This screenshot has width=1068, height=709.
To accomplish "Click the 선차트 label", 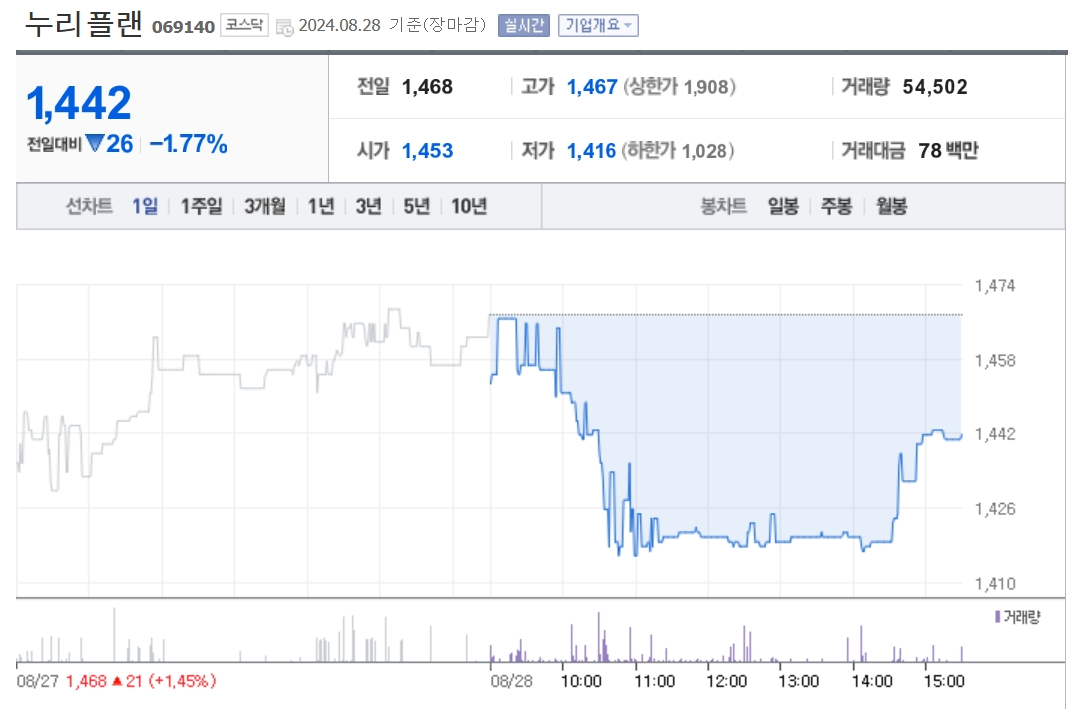I will pyautogui.click(x=89, y=206).
